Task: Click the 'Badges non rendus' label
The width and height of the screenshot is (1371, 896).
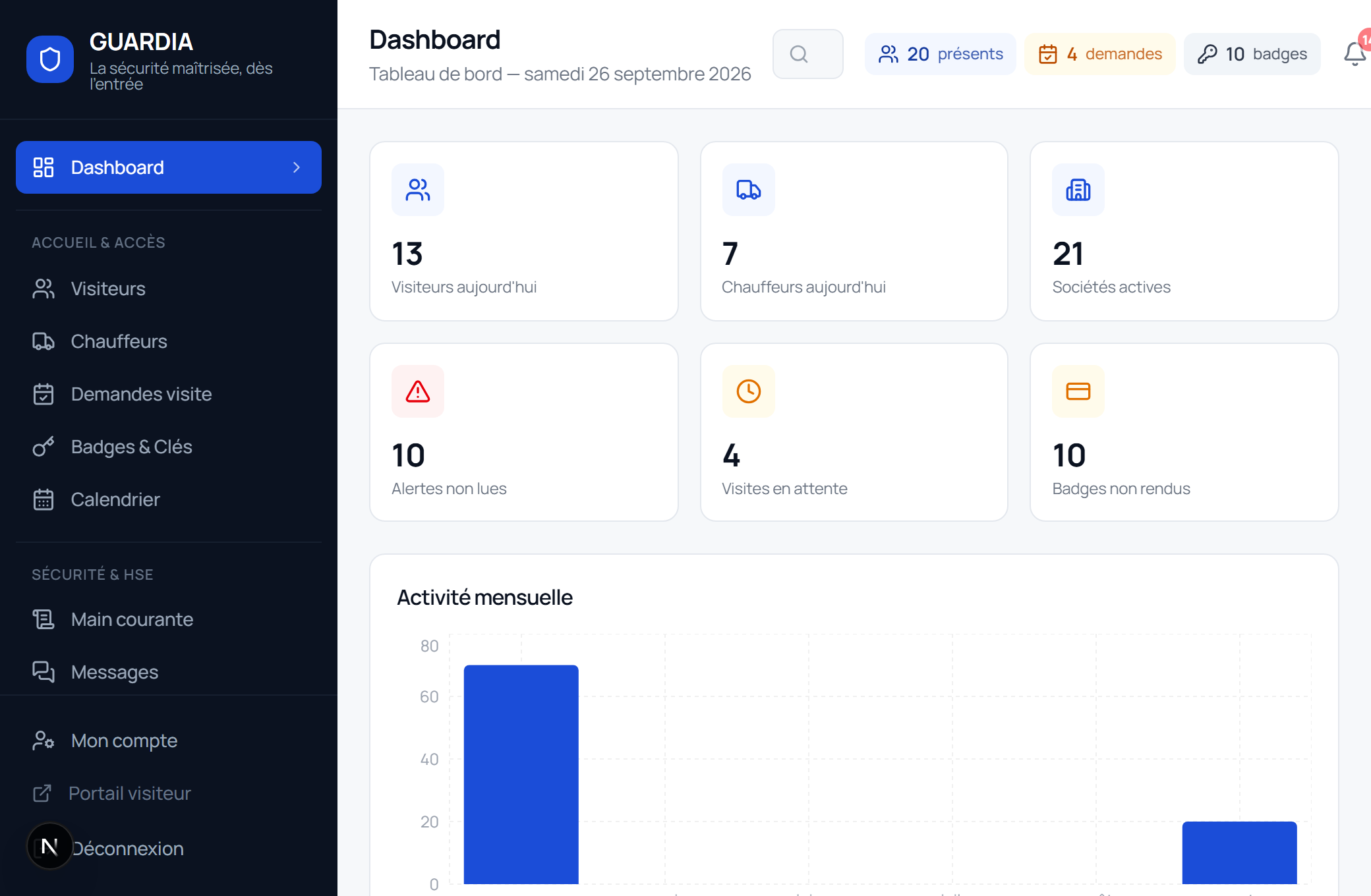Action: (x=1121, y=489)
